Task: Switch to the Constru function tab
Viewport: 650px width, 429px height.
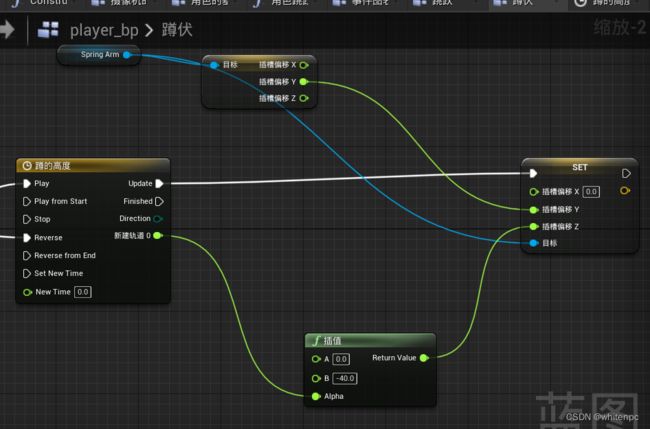Action: click(41, 3)
